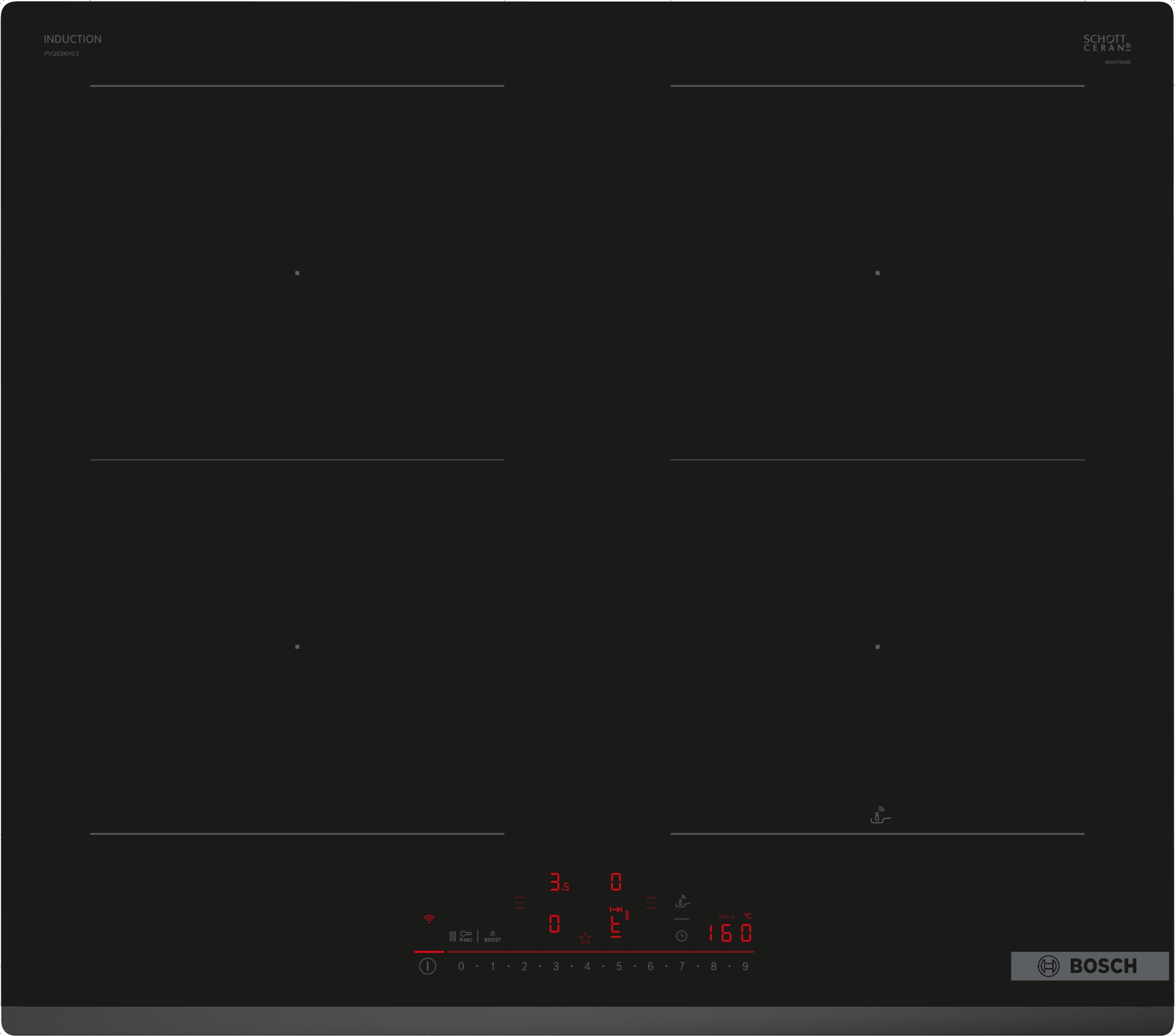Screen dimensions: 1175x1036
Task: Tap the front-left cooking zone center marker
Action: click(x=297, y=646)
